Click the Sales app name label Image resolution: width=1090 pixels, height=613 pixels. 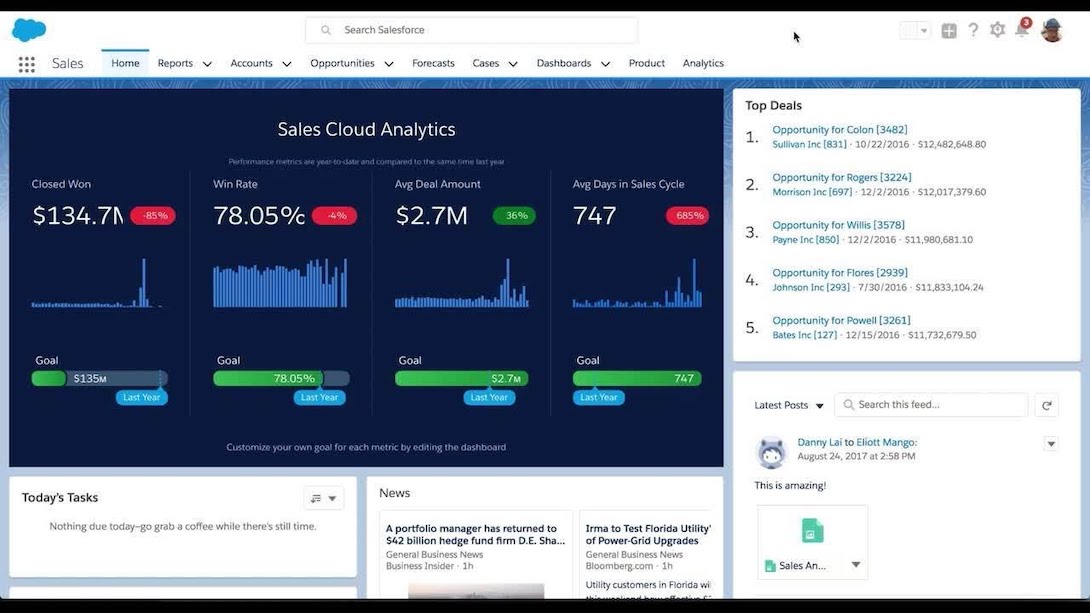pos(67,63)
